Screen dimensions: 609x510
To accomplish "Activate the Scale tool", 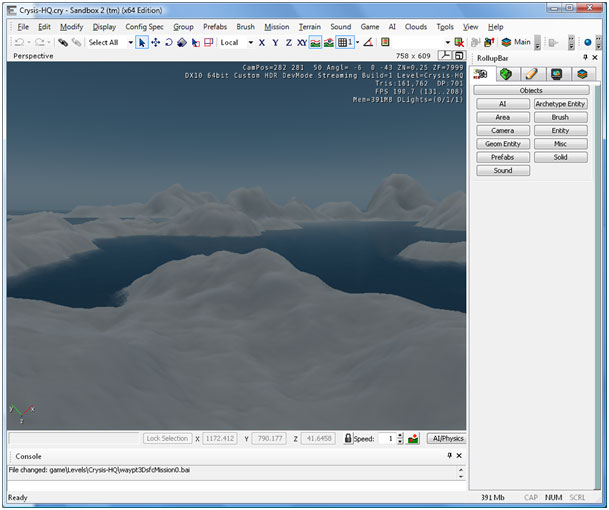I will (182, 42).
